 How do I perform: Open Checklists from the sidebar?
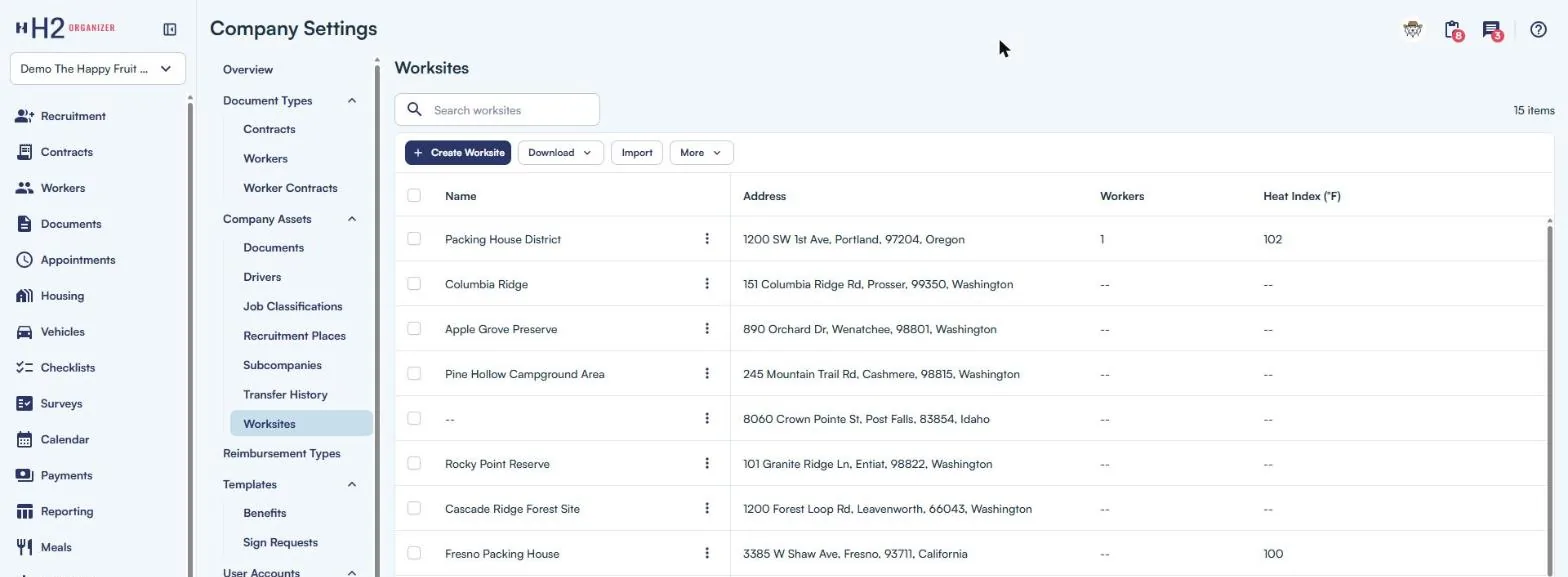click(x=67, y=368)
